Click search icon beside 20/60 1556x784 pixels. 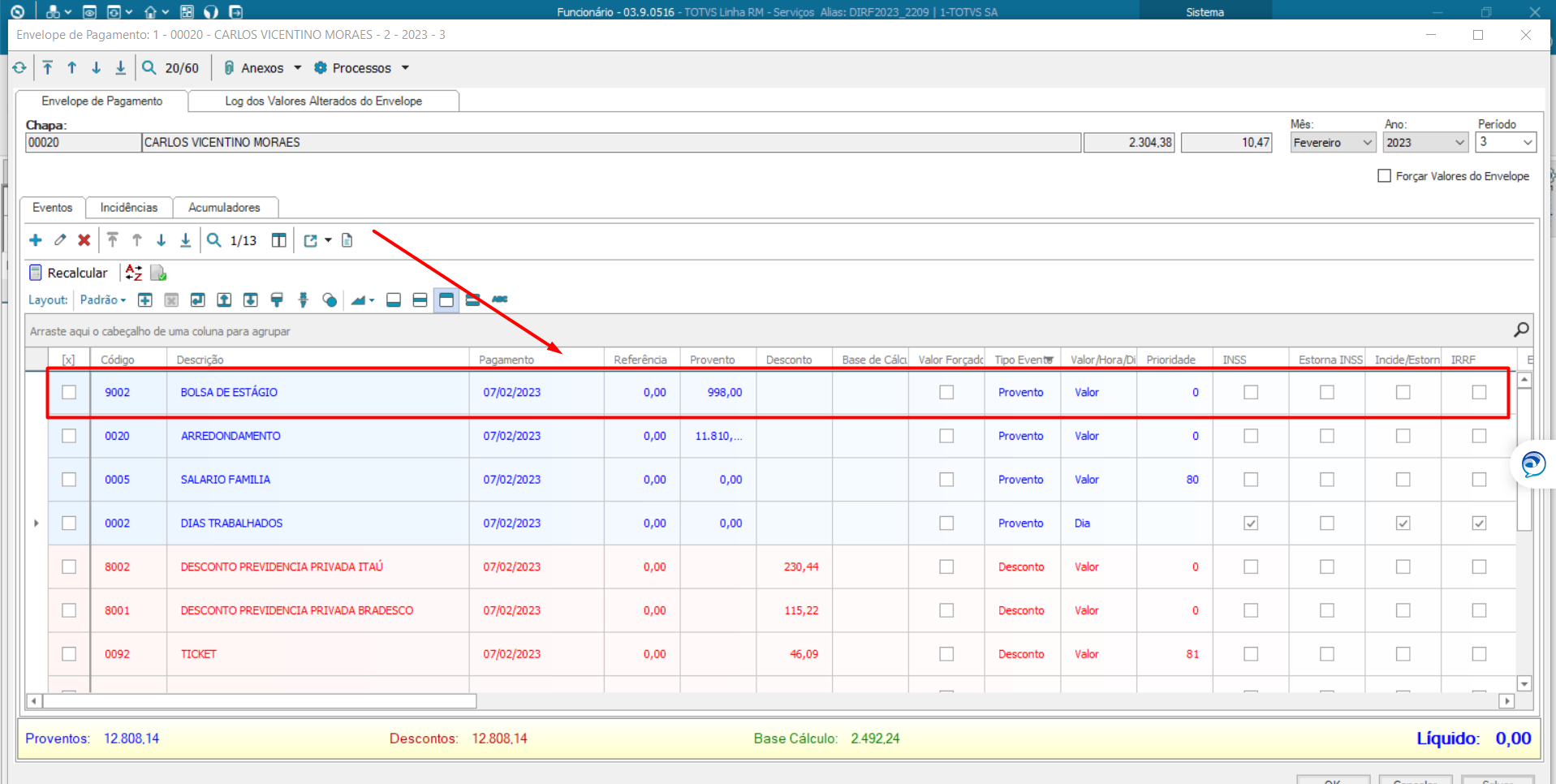click(x=149, y=68)
